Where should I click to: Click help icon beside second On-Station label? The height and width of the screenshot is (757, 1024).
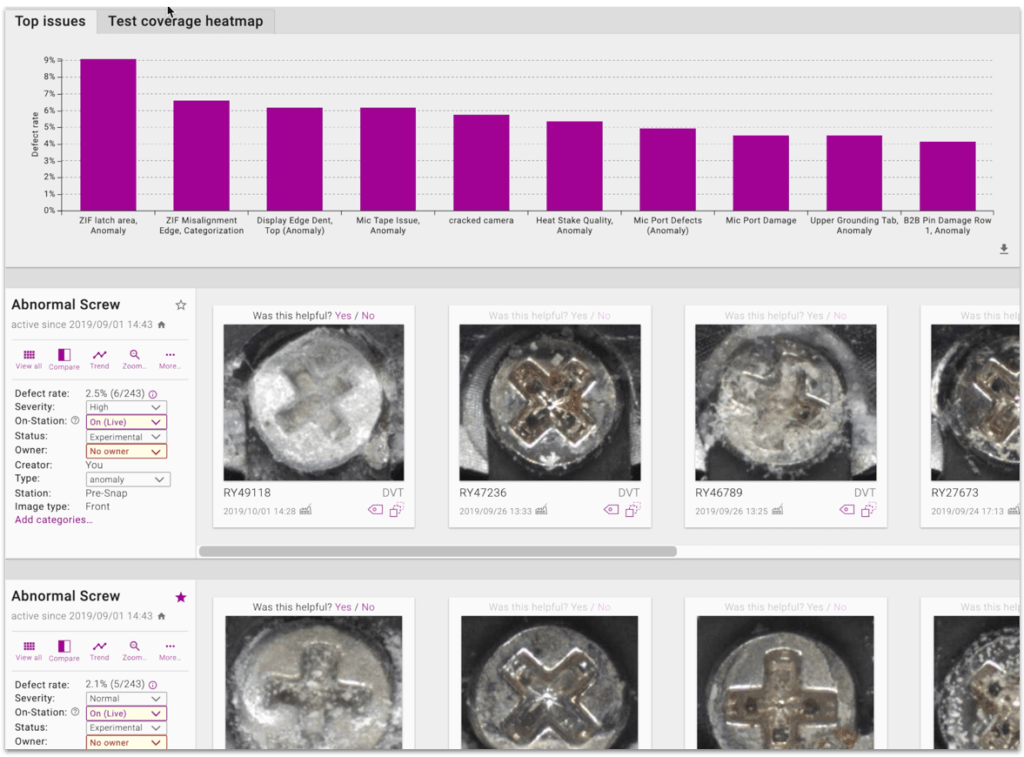click(75, 712)
